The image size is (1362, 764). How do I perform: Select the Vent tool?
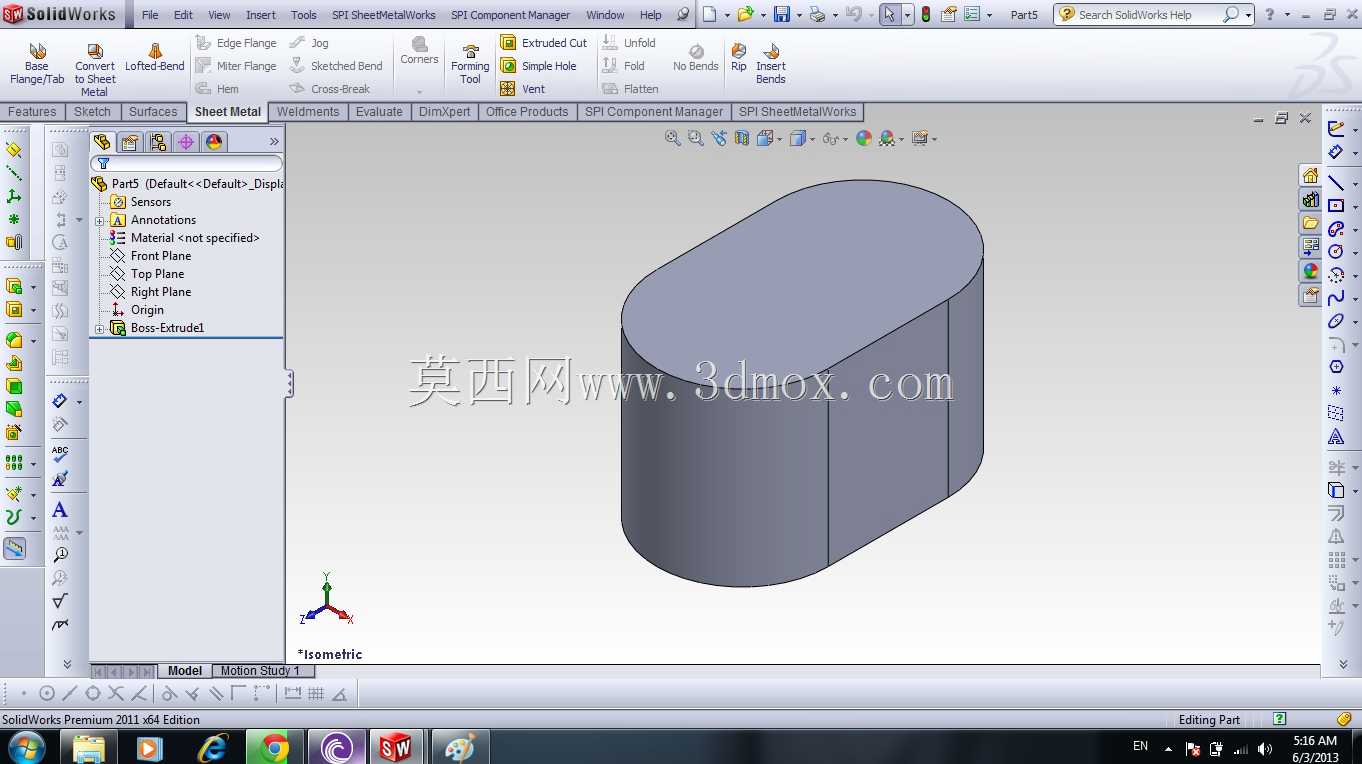pyautogui.click(x=523, y=89)
